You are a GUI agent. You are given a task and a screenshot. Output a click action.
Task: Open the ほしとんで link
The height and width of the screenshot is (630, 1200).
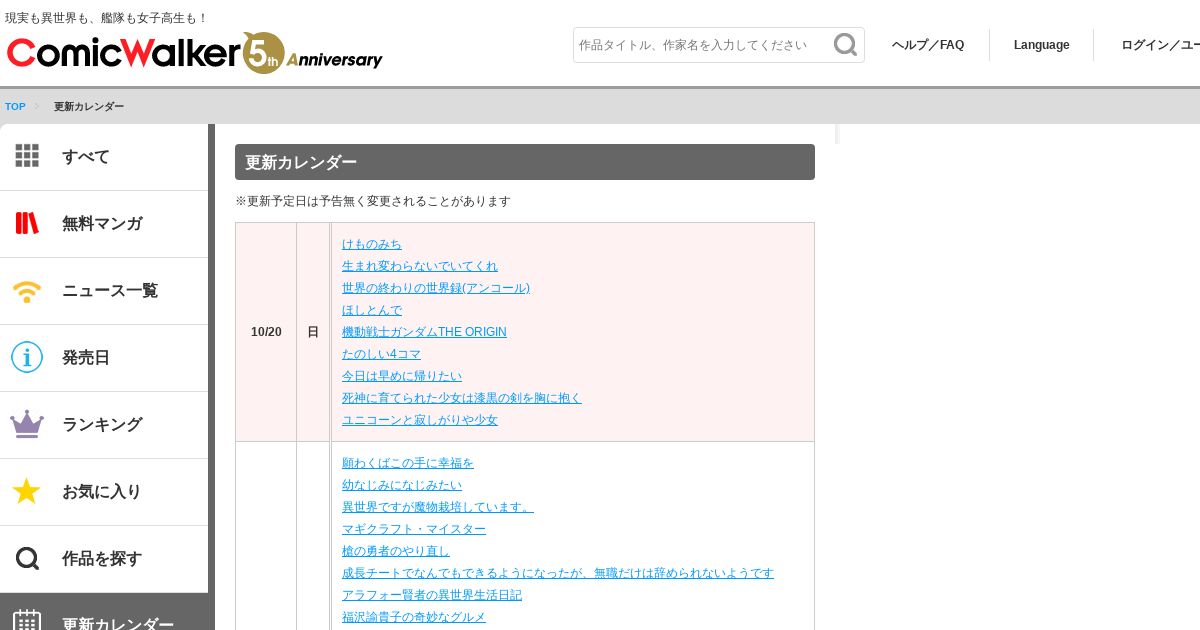pos(372,310)
